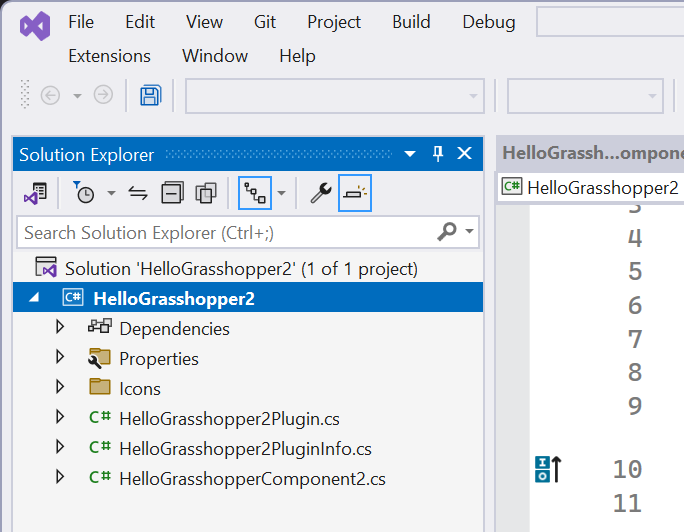Viewport: 684px width, 532px height.
Task: Save file with the floppy disk icon
Action: 150,95
